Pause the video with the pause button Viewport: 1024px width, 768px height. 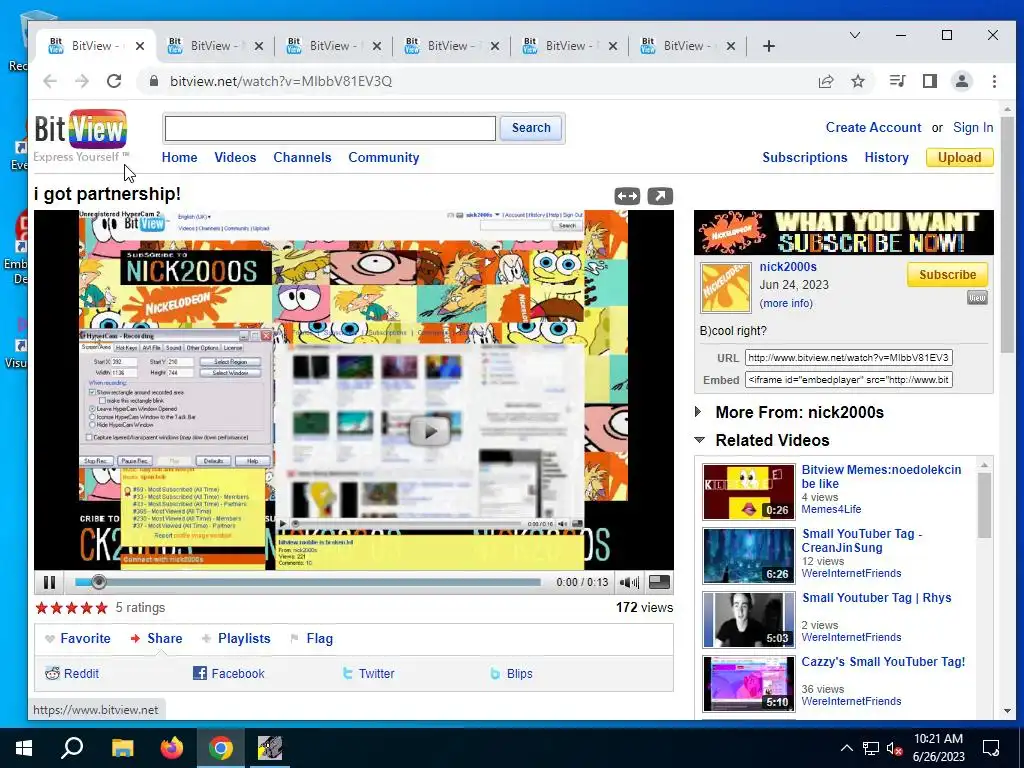coord(49,582)
